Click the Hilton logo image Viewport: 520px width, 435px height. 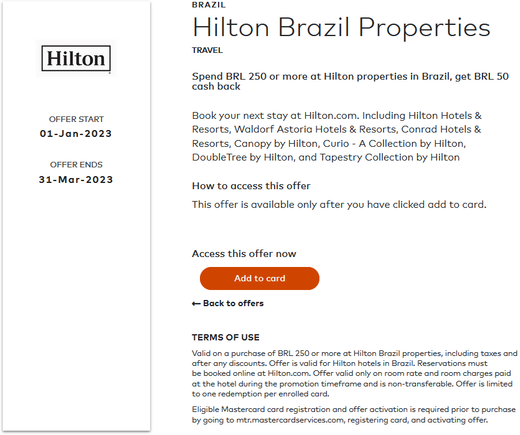click(76, 58)
